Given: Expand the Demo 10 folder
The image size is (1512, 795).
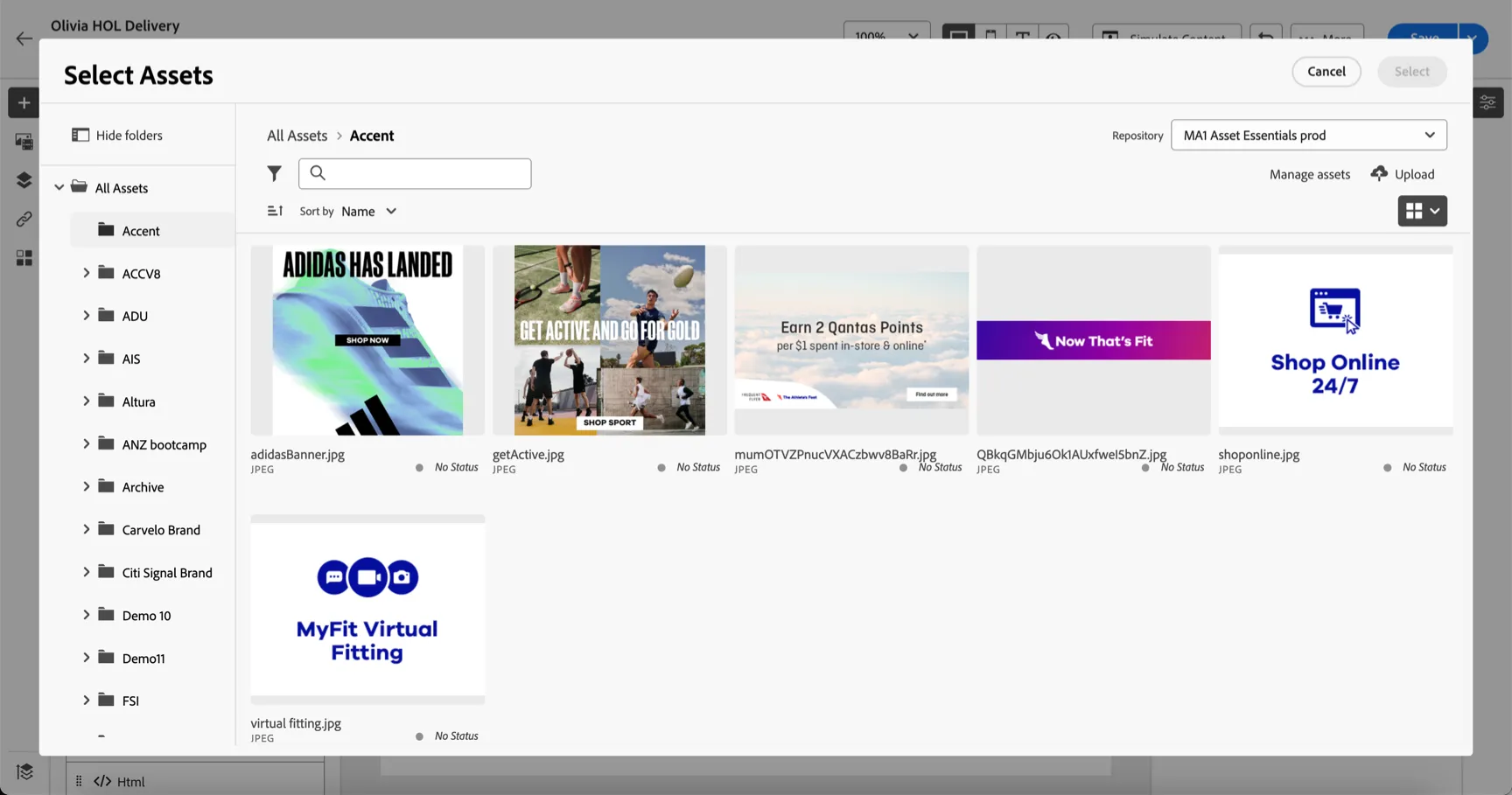Looking at the screenshot, I should coord(86,615).
